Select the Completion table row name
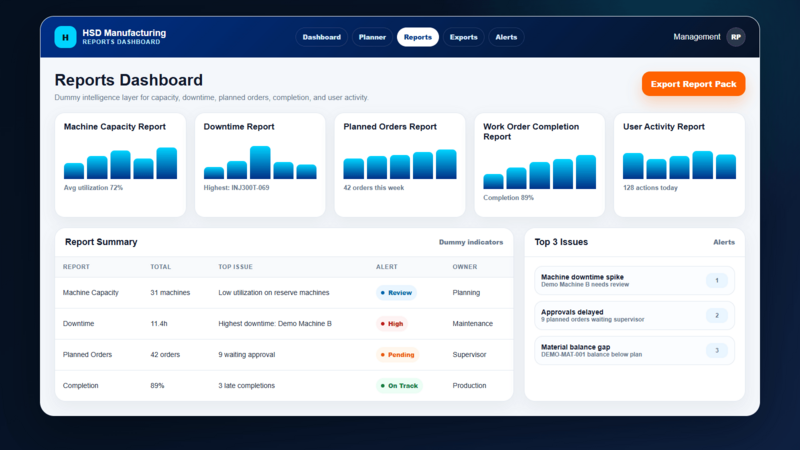The width and height of the screenshot is (800, 450). pyautogui.click(x=81, y=386)
